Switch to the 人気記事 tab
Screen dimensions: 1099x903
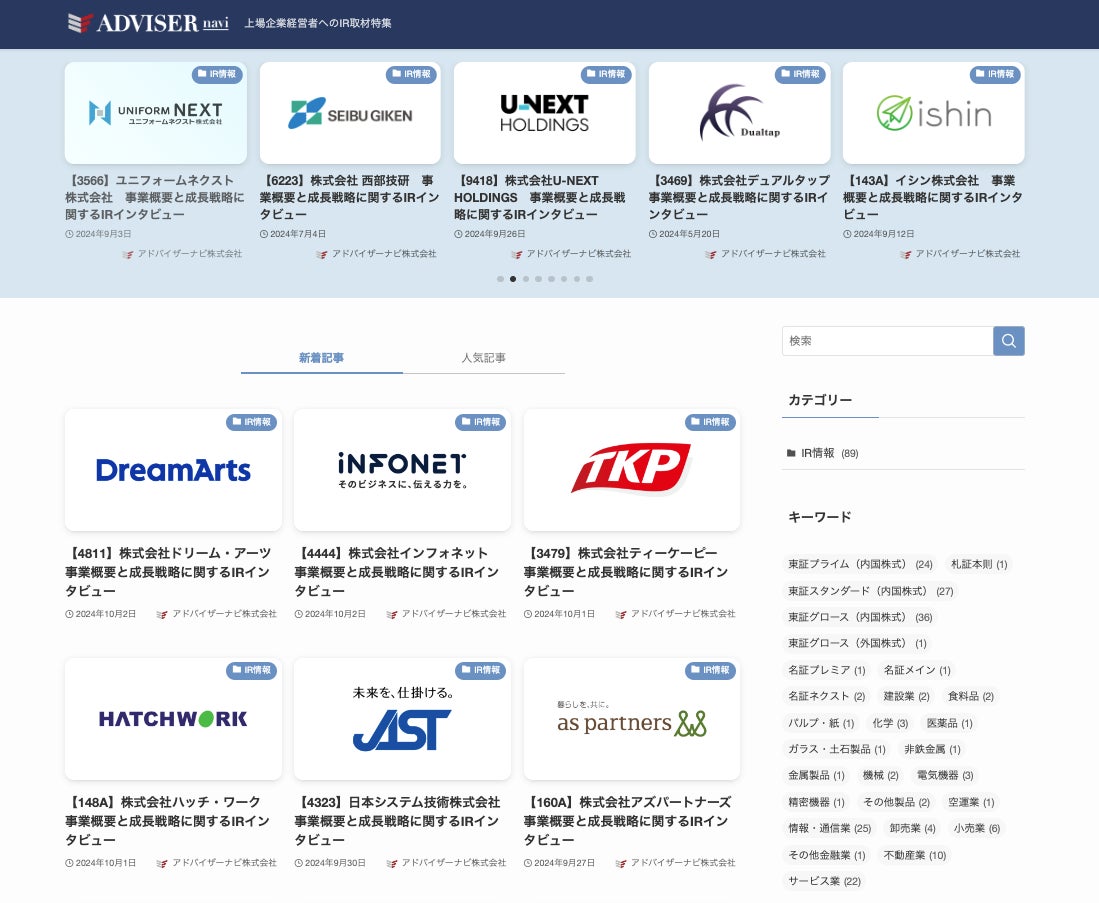pos(484,358)
